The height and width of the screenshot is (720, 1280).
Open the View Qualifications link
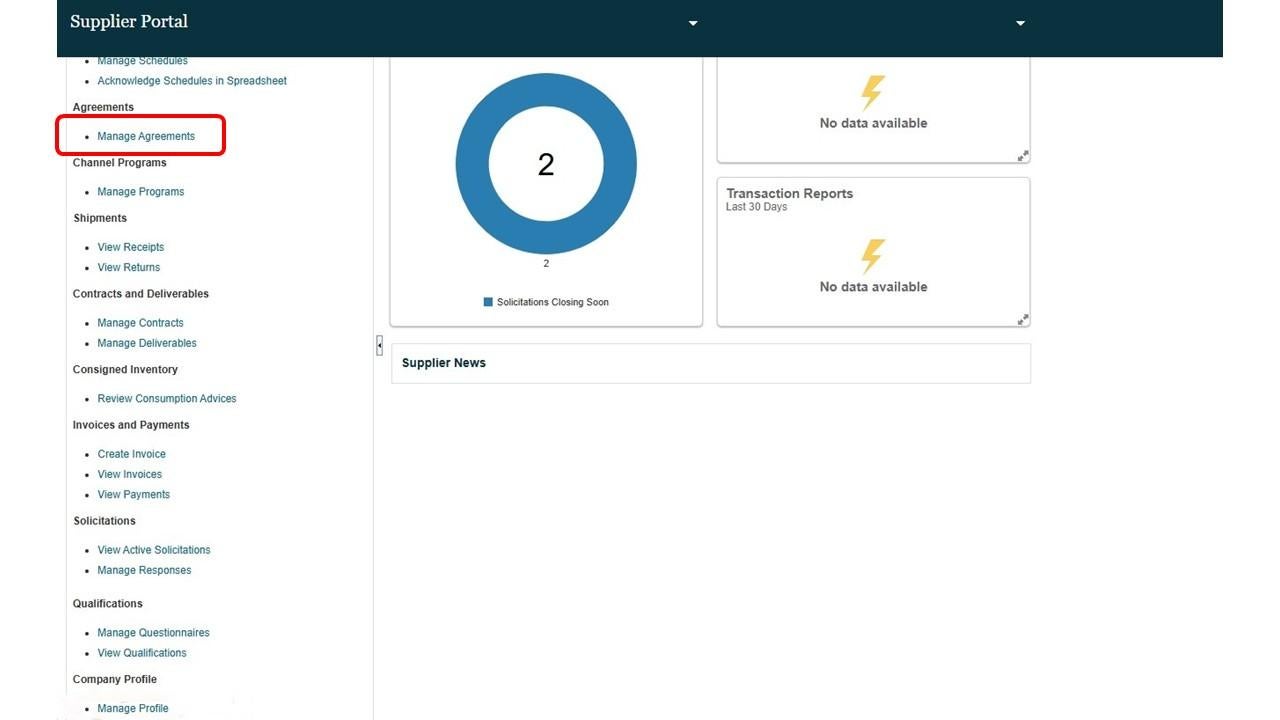[142, 653]
